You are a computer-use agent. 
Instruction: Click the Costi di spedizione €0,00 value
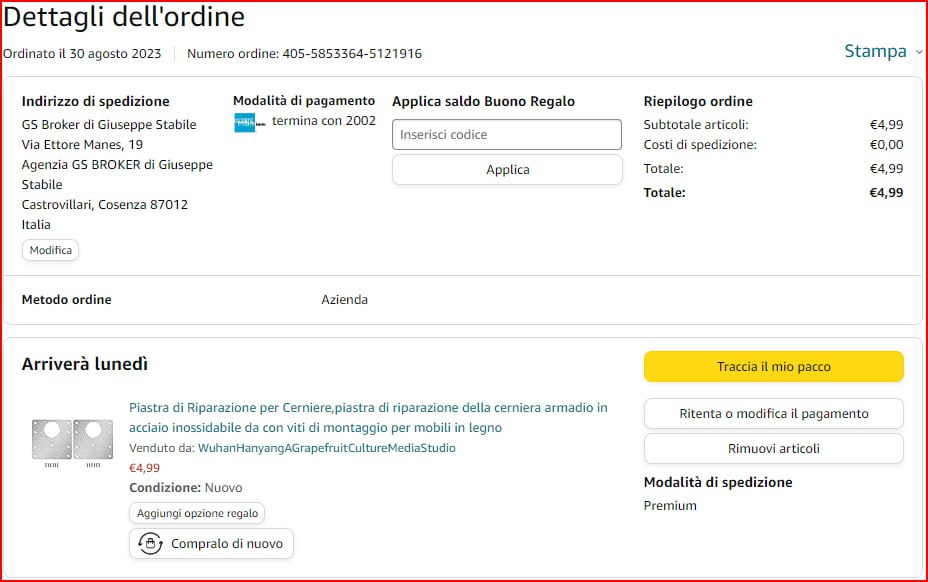886,144
